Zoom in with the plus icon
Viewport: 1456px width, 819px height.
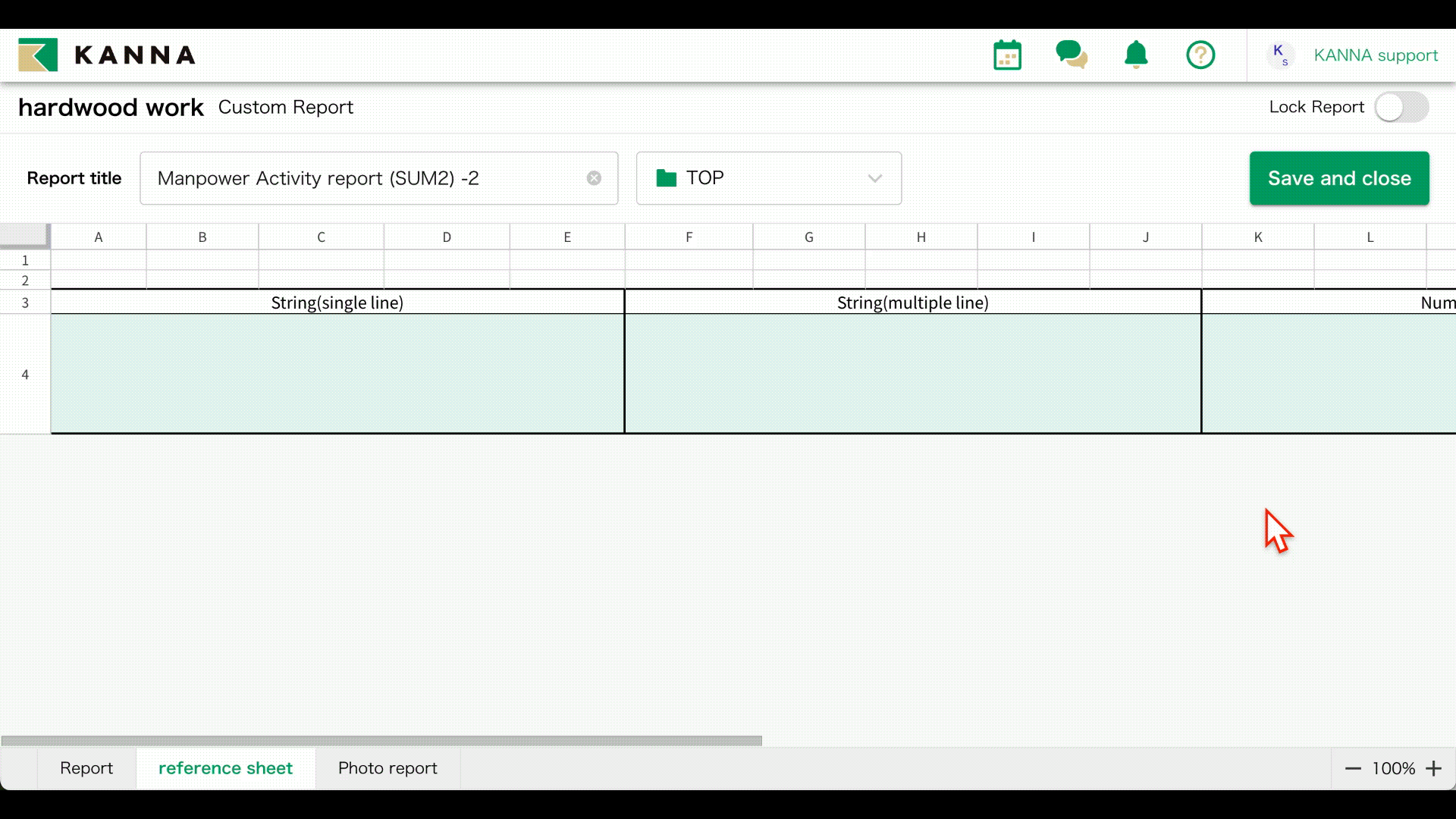coord(1433,769)
